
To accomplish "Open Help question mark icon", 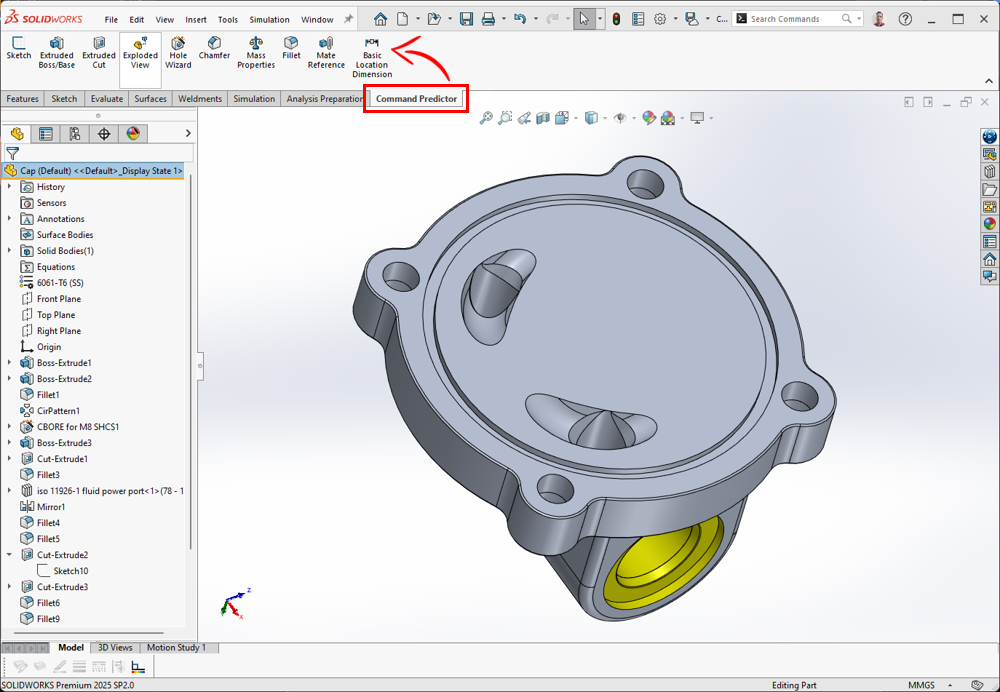I will point(905,19).
